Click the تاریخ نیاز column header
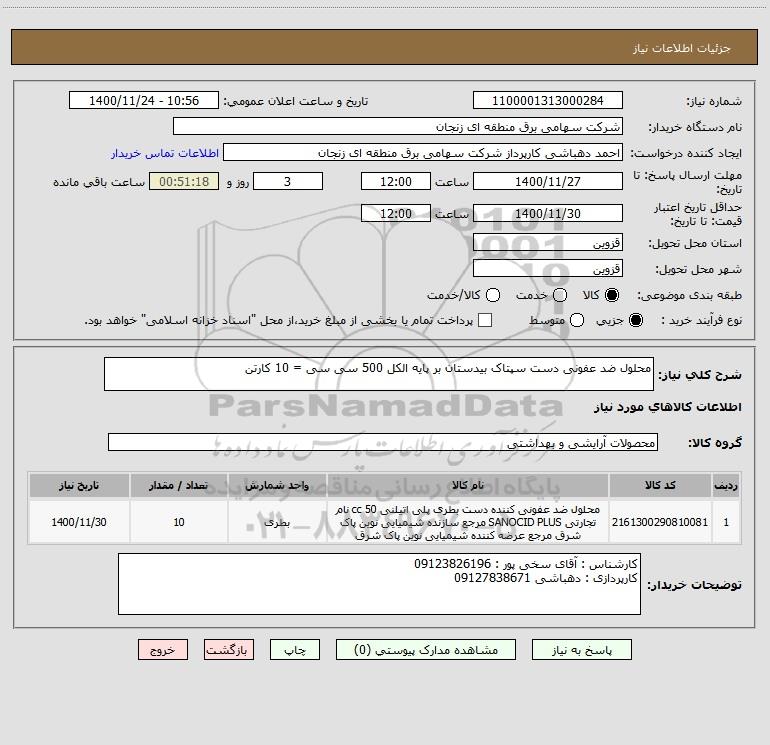The height and width of the screenshot is (745, 770). click(x=79, y=485)
